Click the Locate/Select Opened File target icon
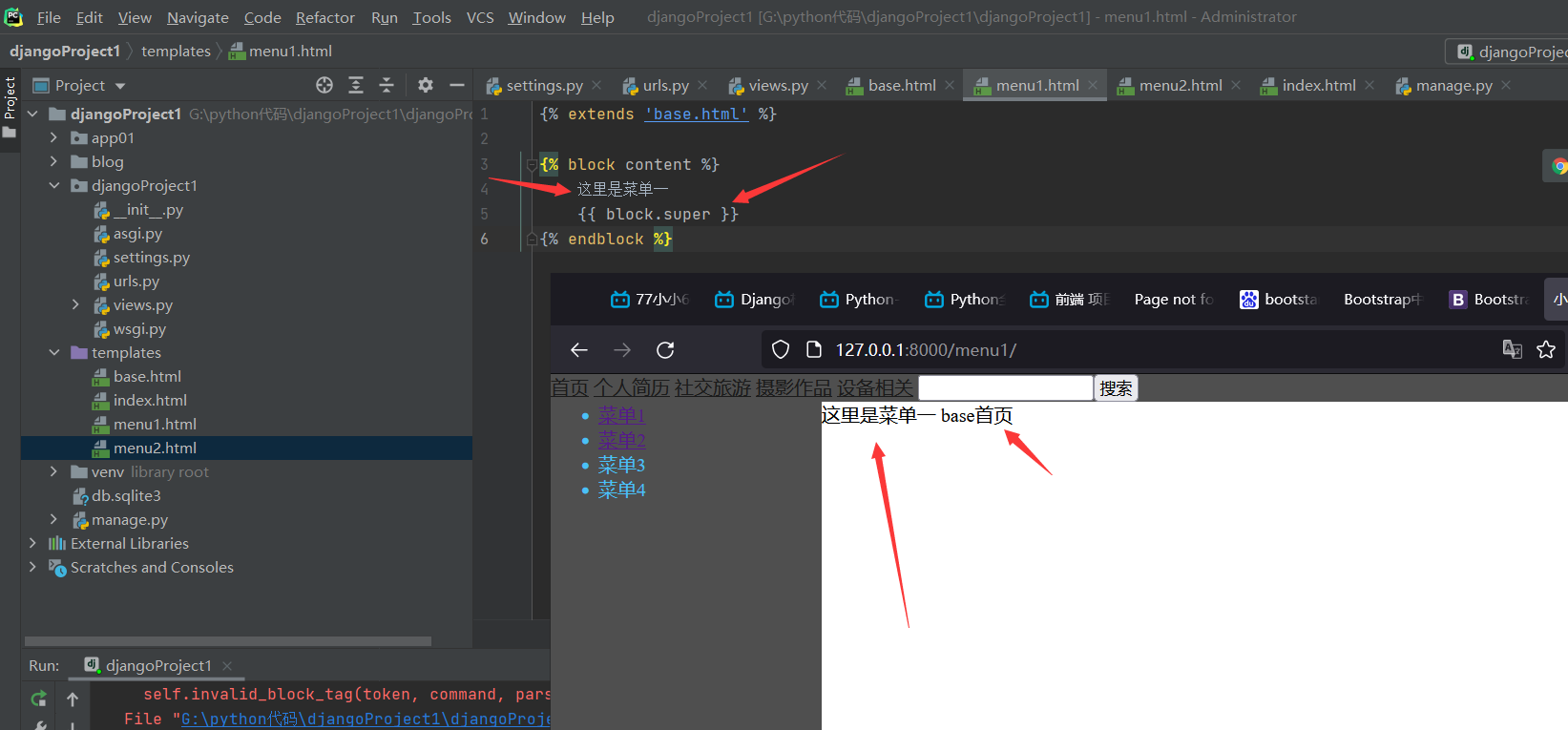Screen dimensions: 1568x730 coord(324,85)
